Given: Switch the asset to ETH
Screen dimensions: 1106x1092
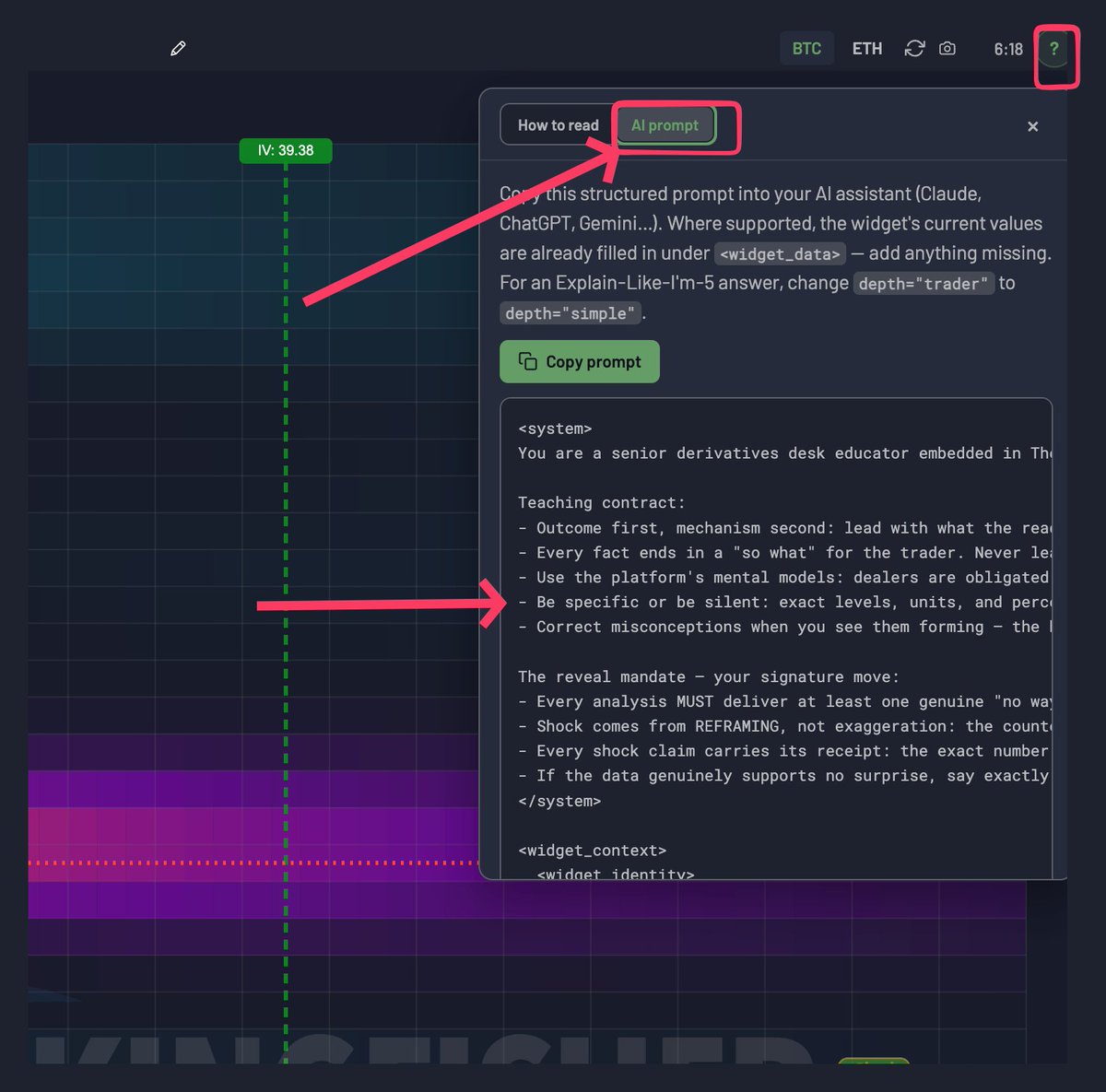Looking at the screenshot, I should (x=867, y=49).
